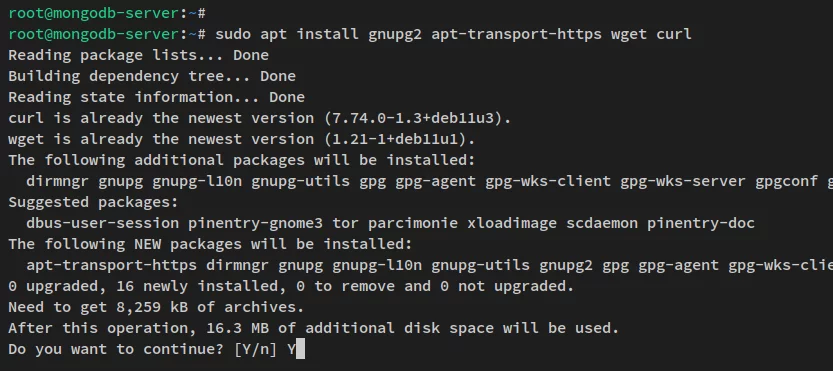This screenshot has height=371, width=833.
Task: Click 'gpg-wks-server' in additional packages line
Action: point(683,181)
